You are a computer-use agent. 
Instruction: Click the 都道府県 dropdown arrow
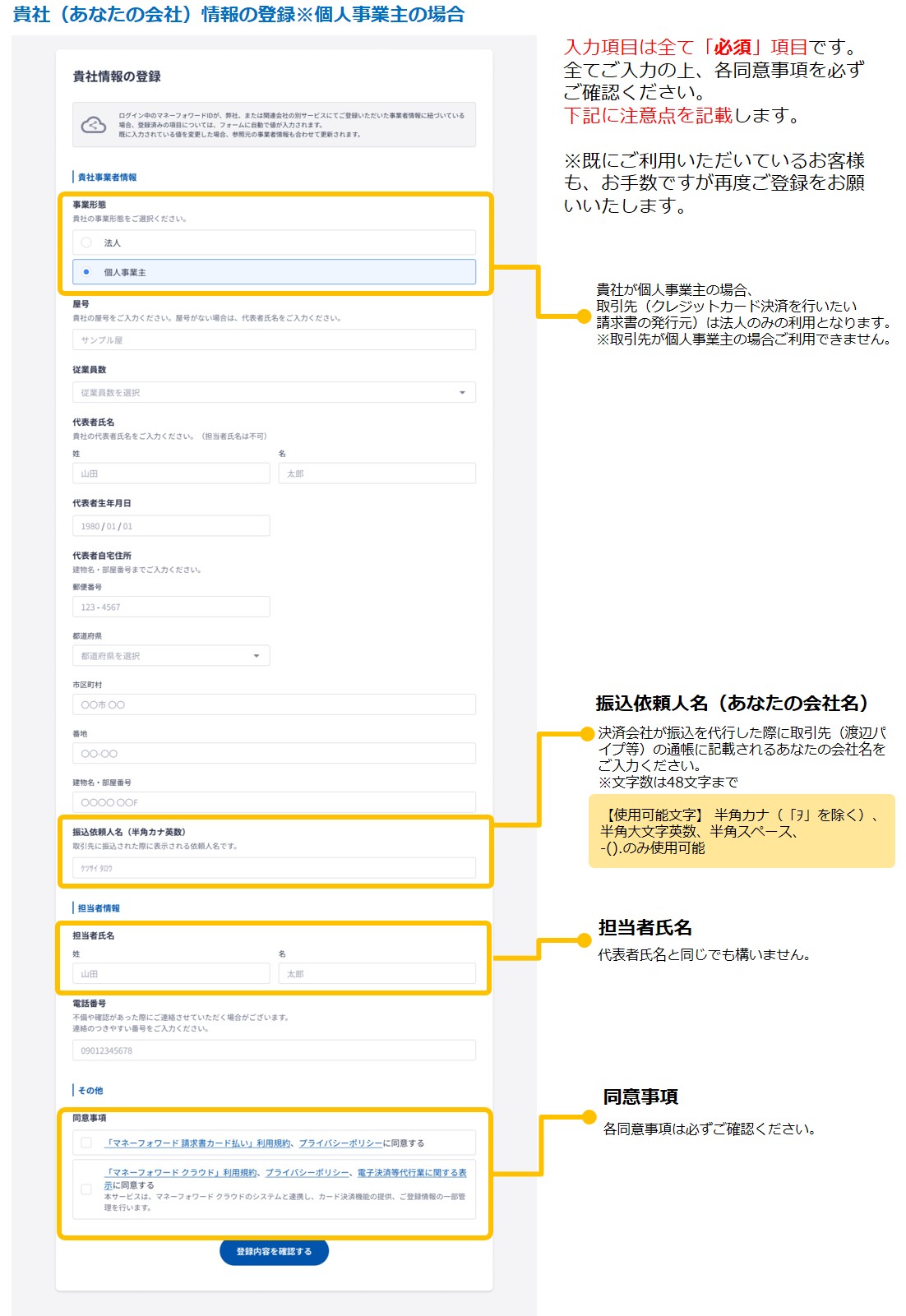(x=257, y=656)
